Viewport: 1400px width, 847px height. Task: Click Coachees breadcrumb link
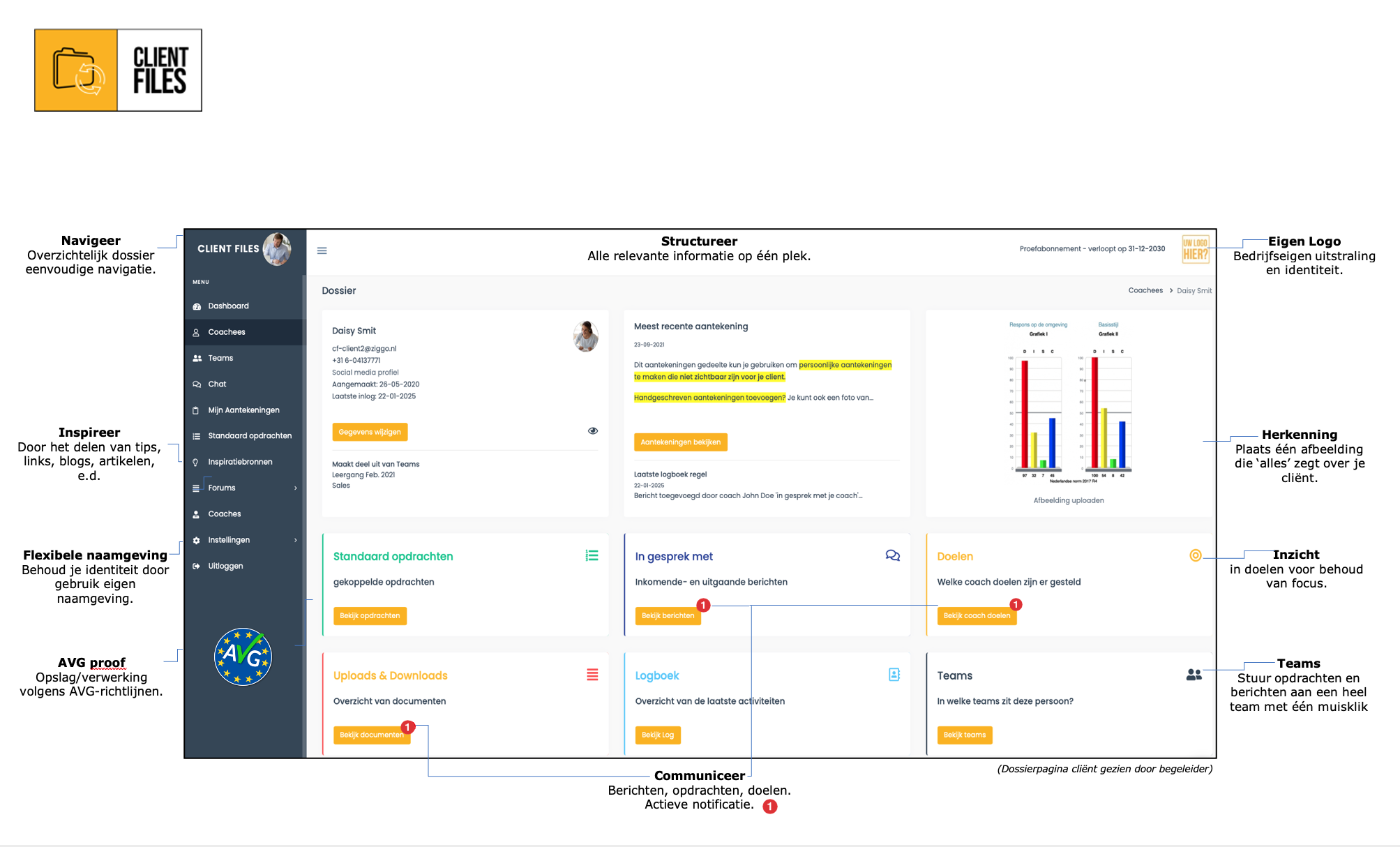(x=1145, y=290)
